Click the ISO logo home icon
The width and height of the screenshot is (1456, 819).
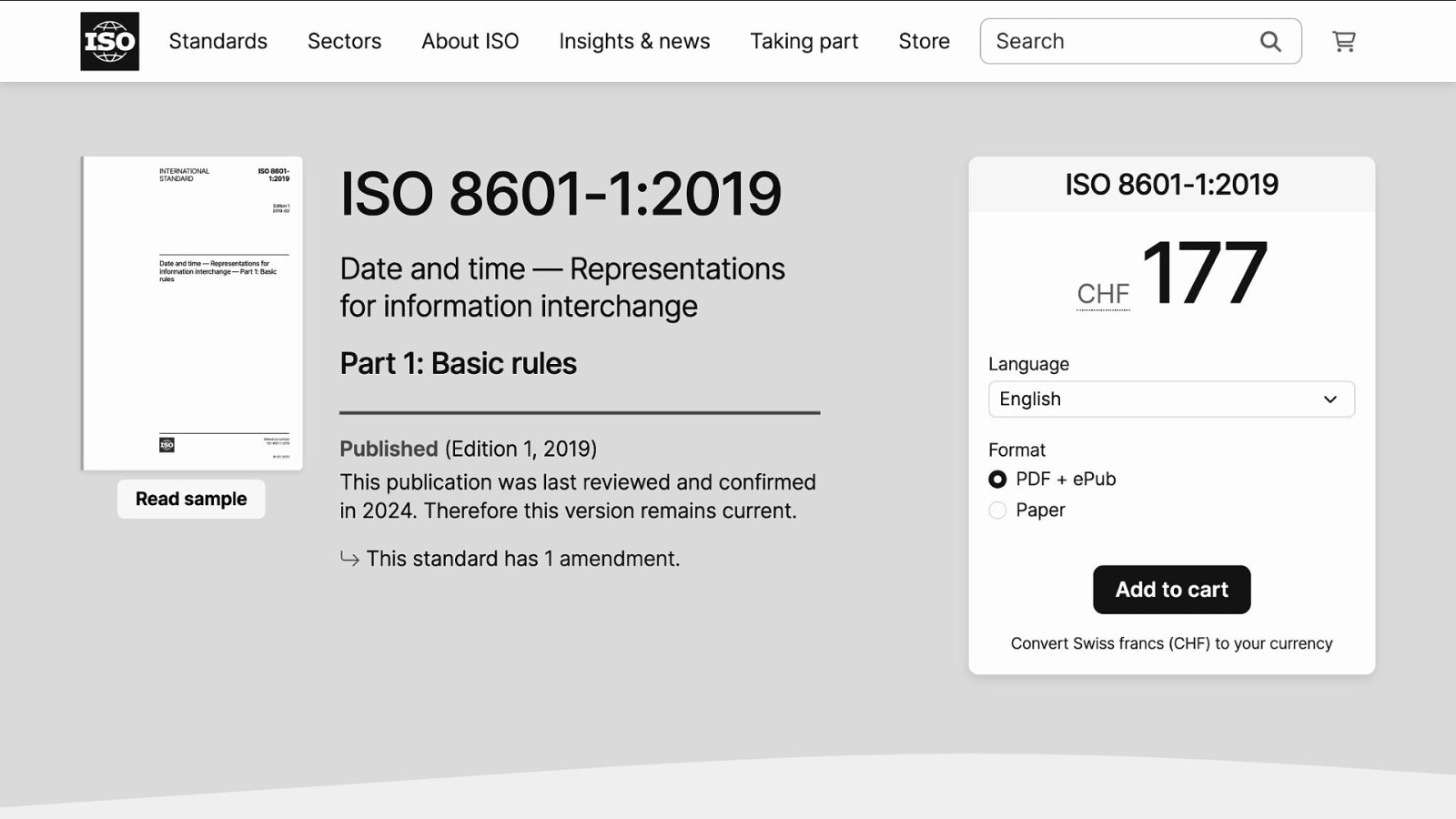[109, 41]
